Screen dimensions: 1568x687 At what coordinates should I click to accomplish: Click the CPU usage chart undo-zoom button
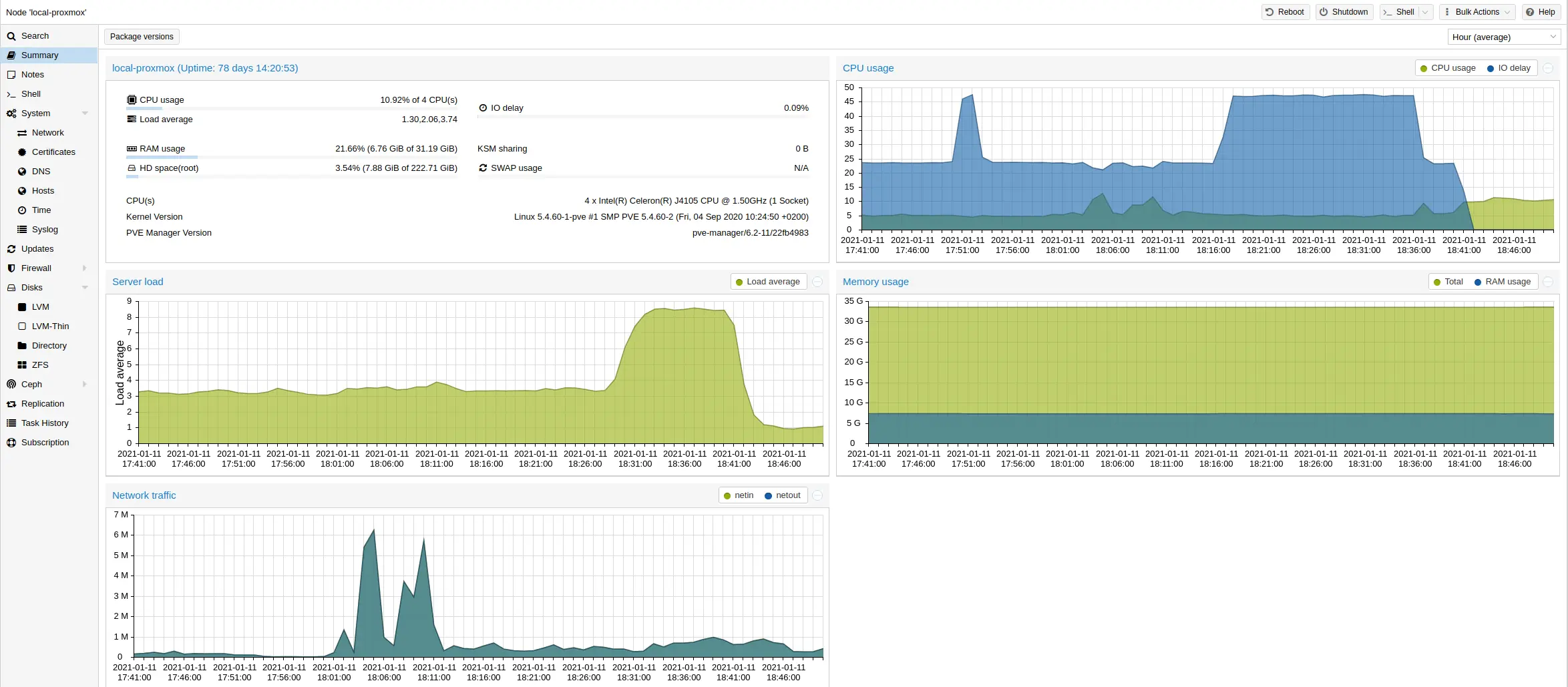[x=1548, y=68]
